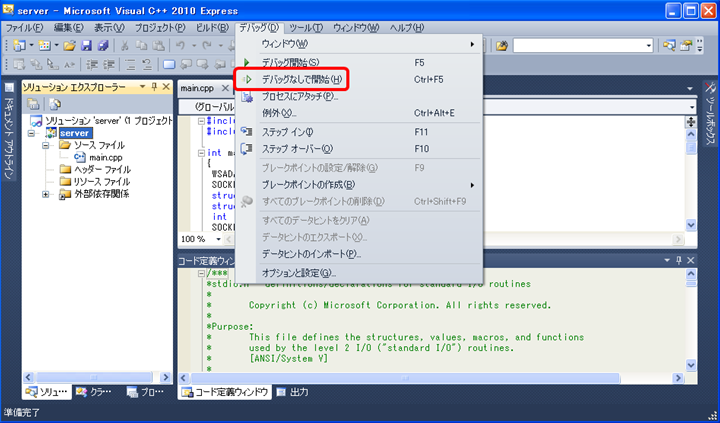Open the Toolbox side tab

pos(710,113)
